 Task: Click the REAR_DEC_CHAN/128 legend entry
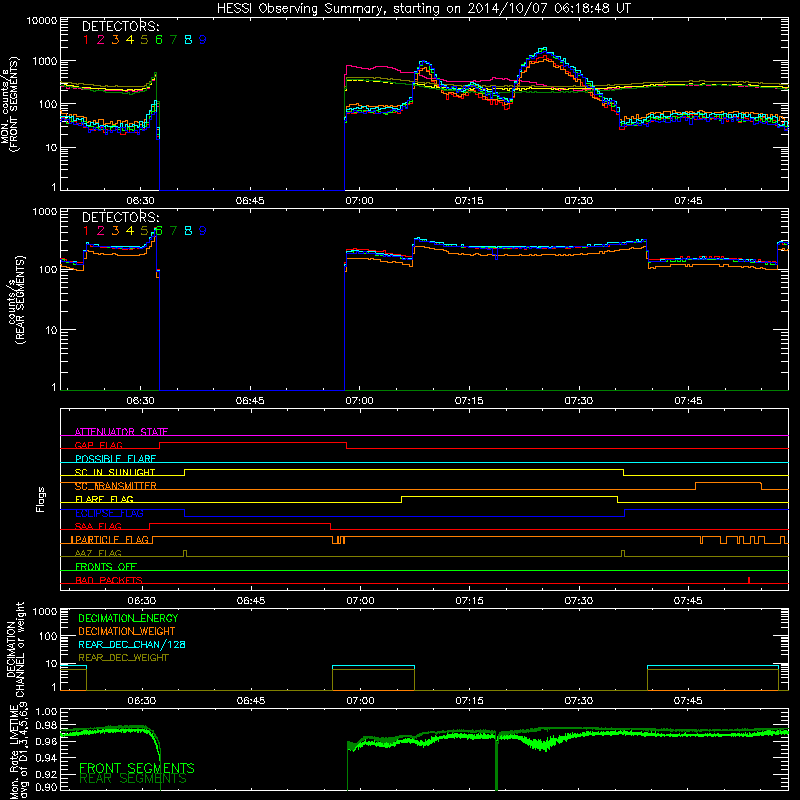point(132,644)
